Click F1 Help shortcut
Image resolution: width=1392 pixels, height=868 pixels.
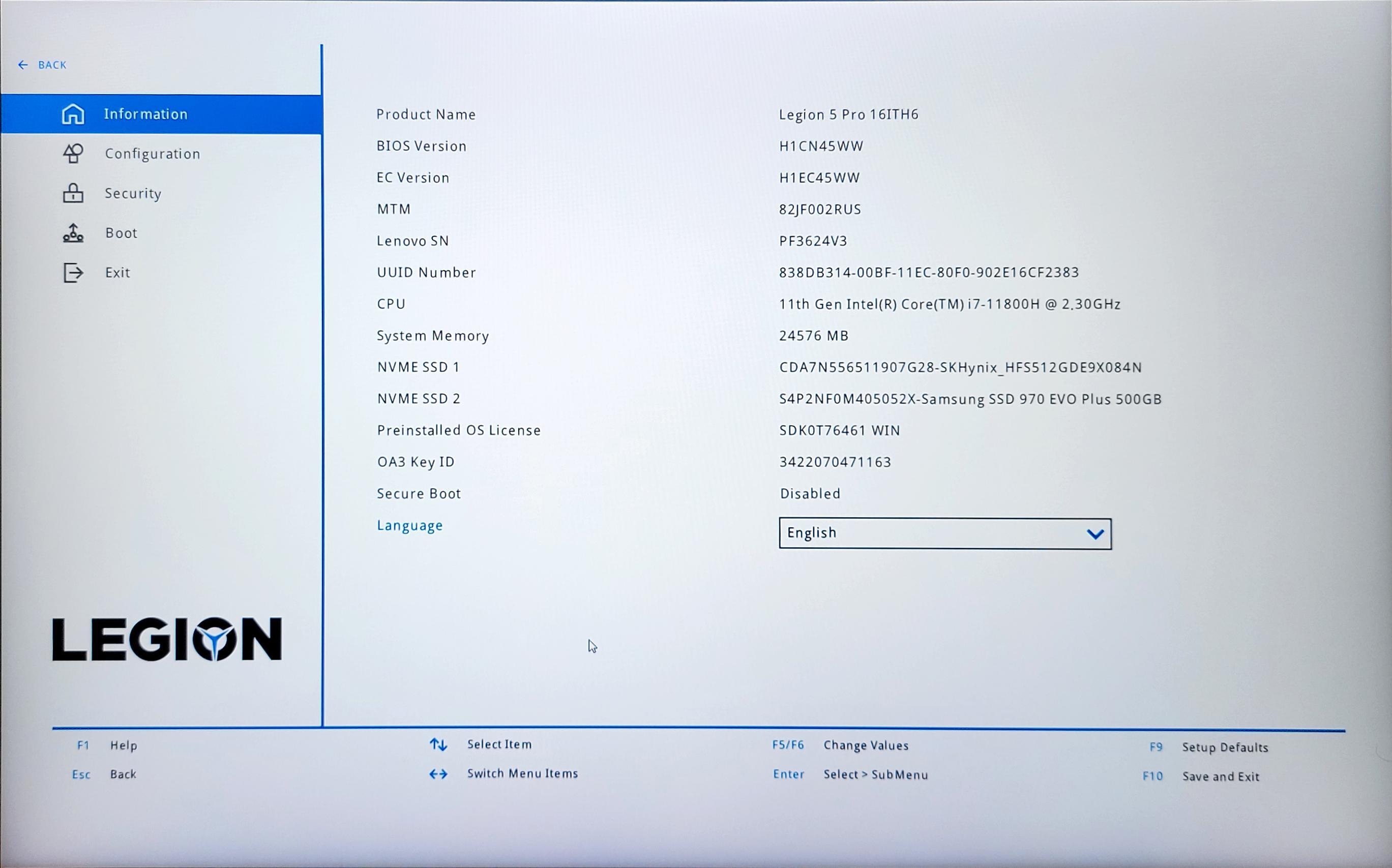[107, 745]
